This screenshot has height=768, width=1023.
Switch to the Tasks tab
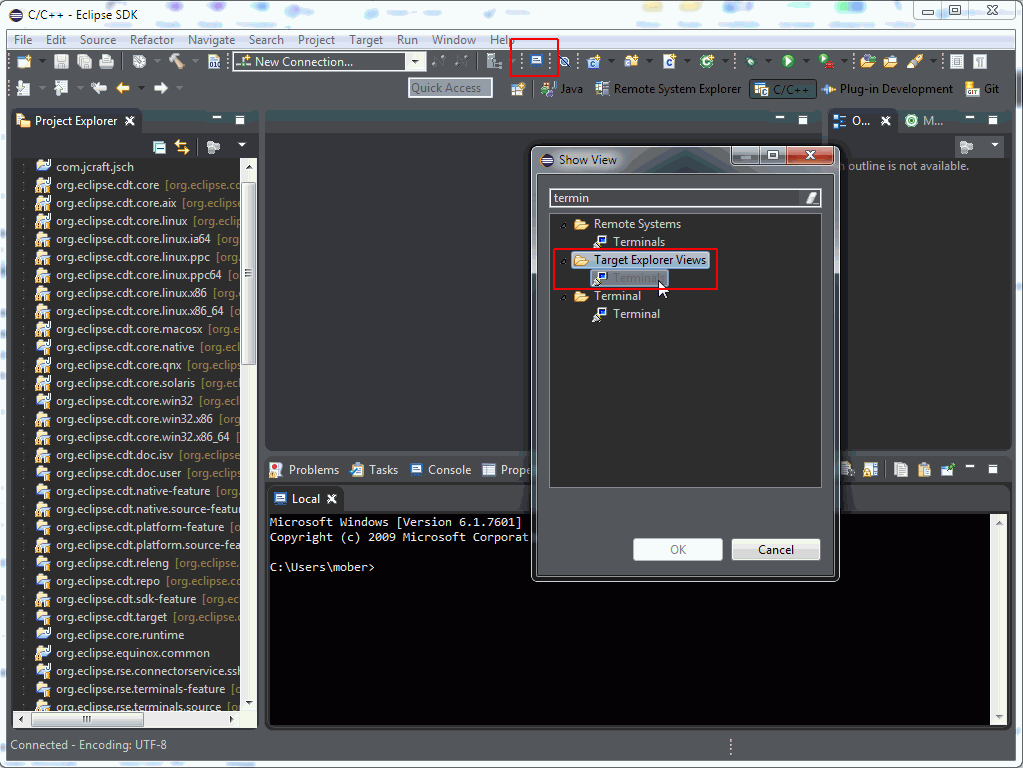[374, 470]
